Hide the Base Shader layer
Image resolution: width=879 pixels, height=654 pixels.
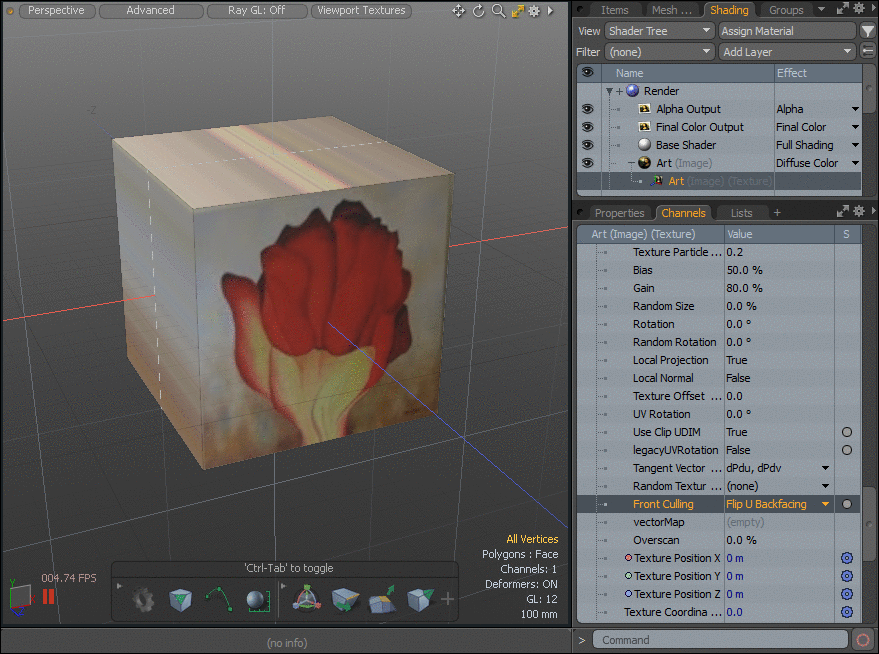tap(588, 144)
